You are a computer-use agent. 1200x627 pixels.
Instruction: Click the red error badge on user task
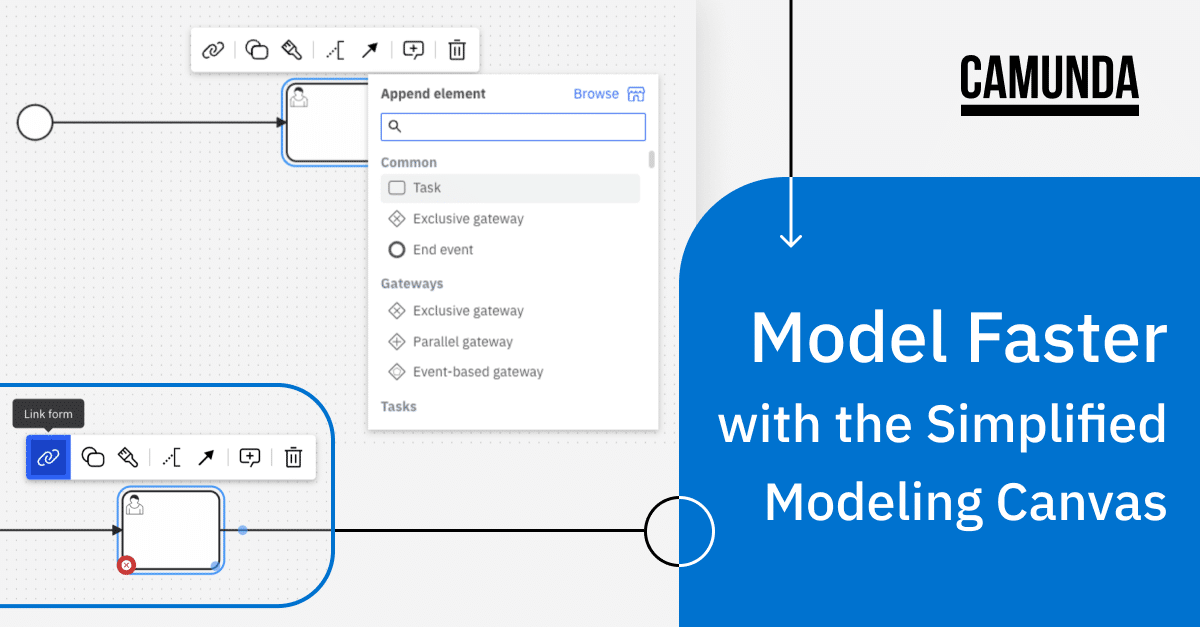(126, 565)
